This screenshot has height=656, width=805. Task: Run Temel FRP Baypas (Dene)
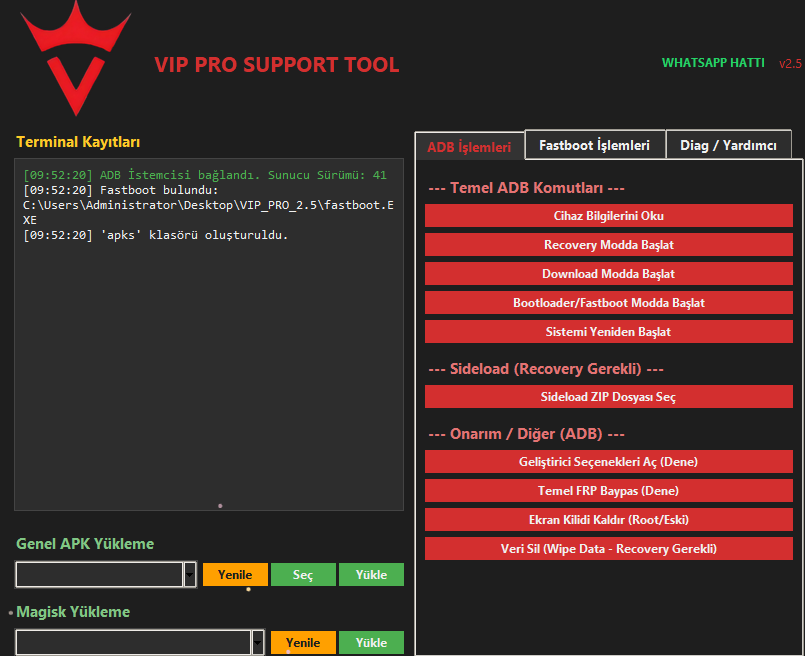[608, 491]
